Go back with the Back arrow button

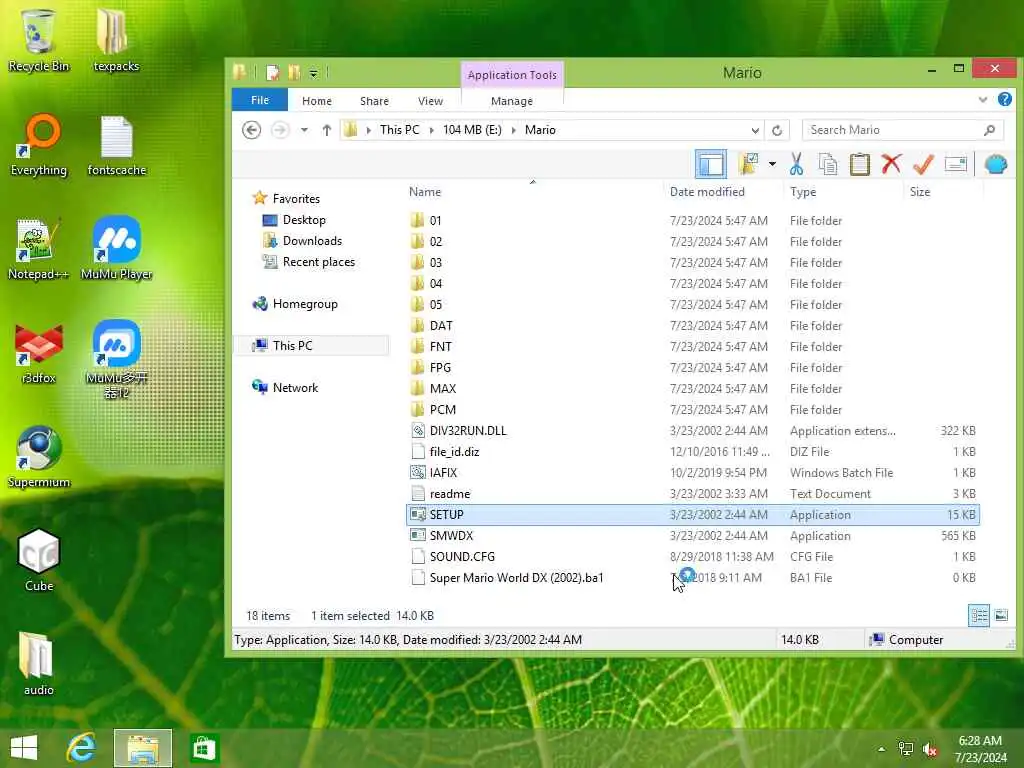click(251, 130)
